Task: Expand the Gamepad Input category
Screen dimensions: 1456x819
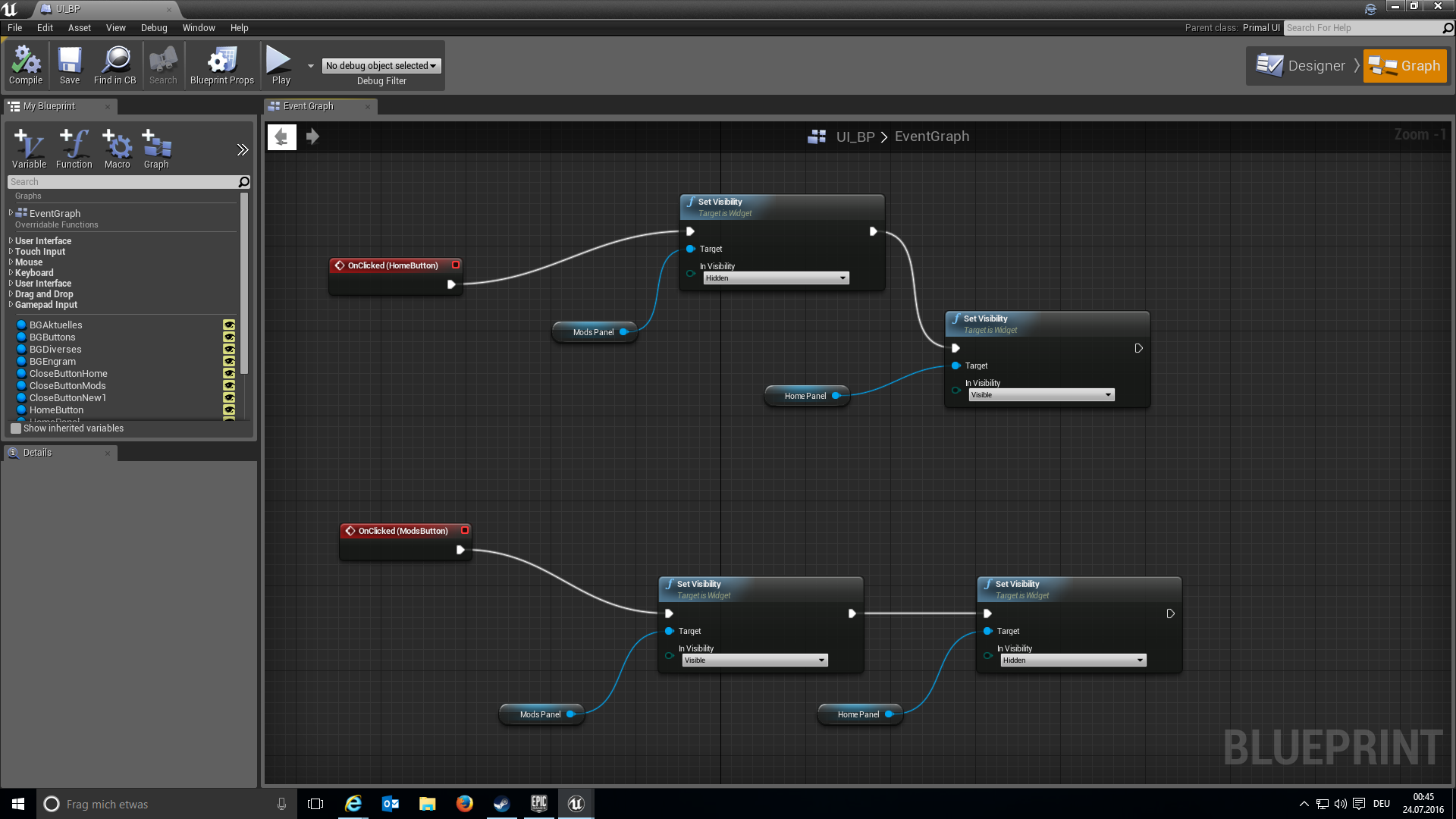Action: [x=11, y=304]
